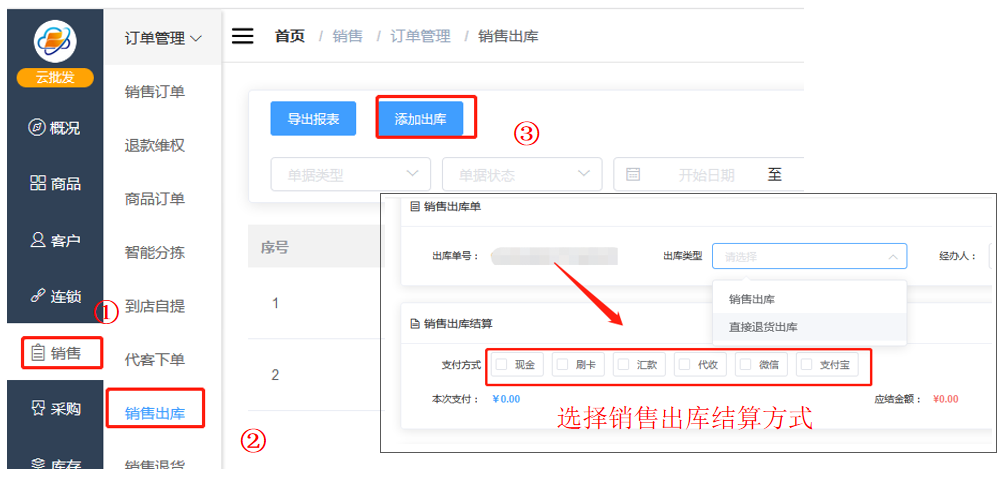
Task: Open 销售出库 in the submenu
Action: pos(155,414)
